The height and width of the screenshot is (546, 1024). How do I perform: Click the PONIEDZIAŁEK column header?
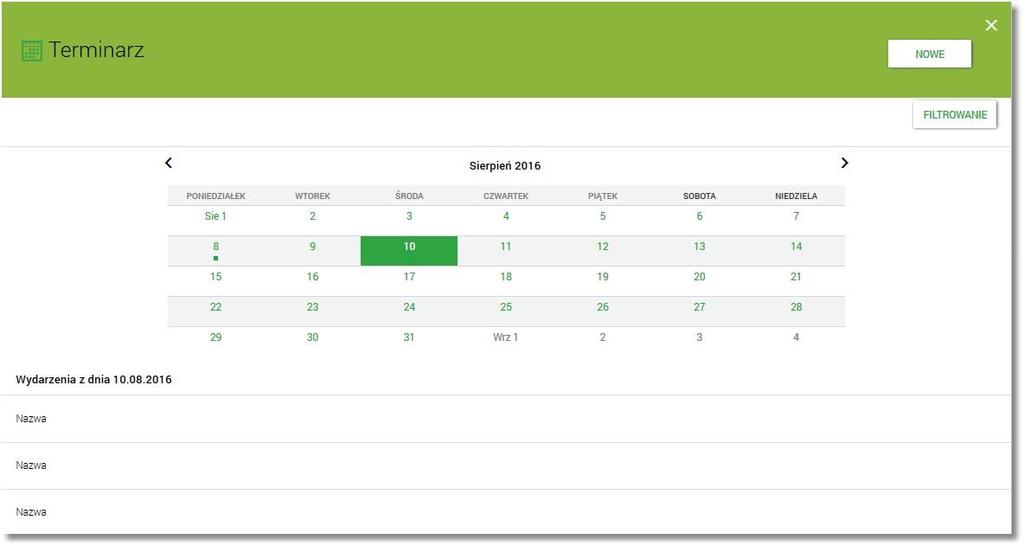point(216,196)
